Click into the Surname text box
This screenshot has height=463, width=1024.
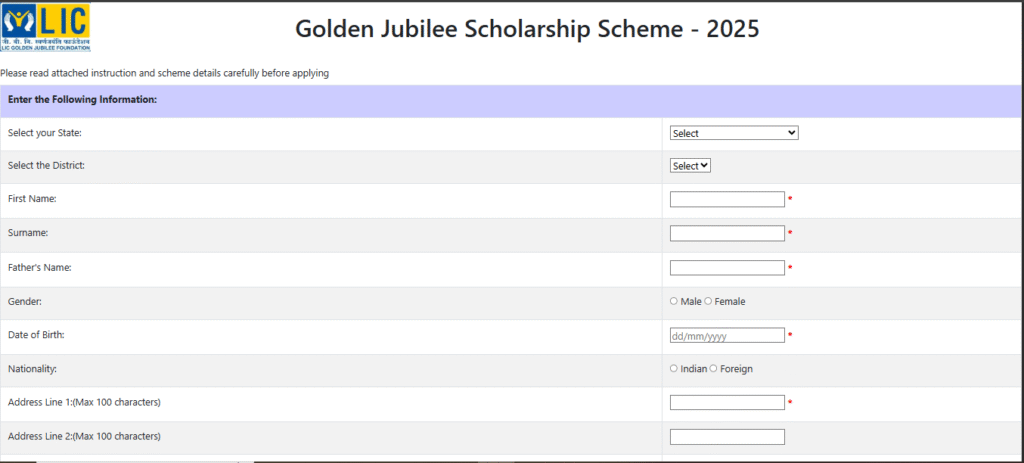(727, 234)
